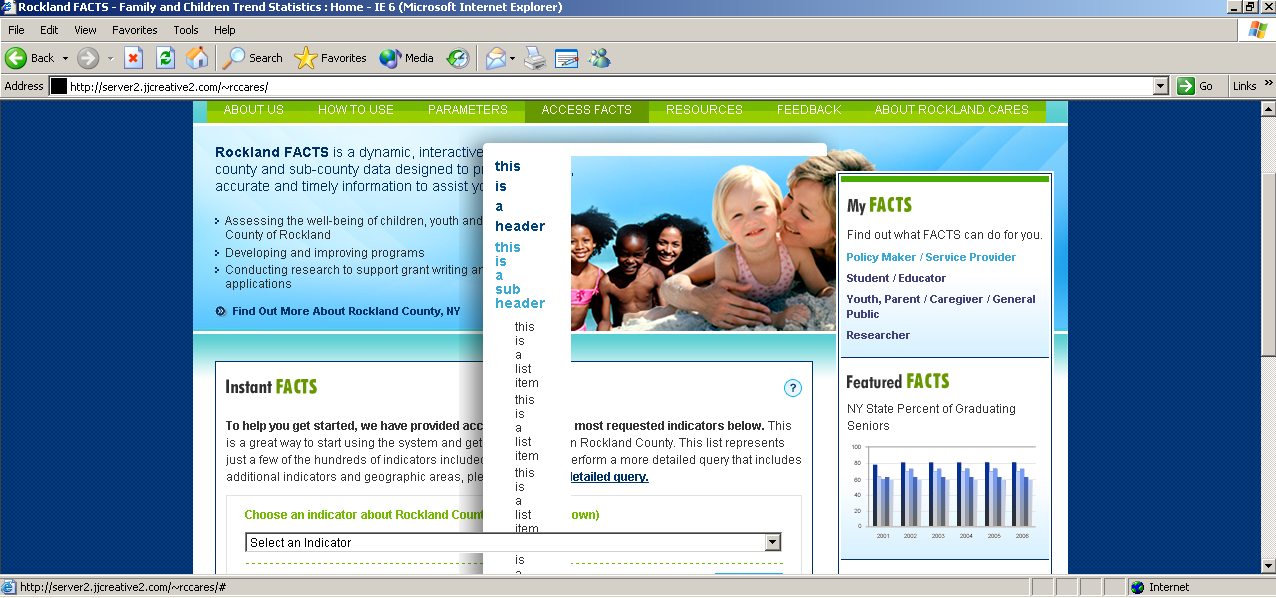The image size is (1276, 598).
Task: Click the graduating seniors bar chart
Action: 943,491
